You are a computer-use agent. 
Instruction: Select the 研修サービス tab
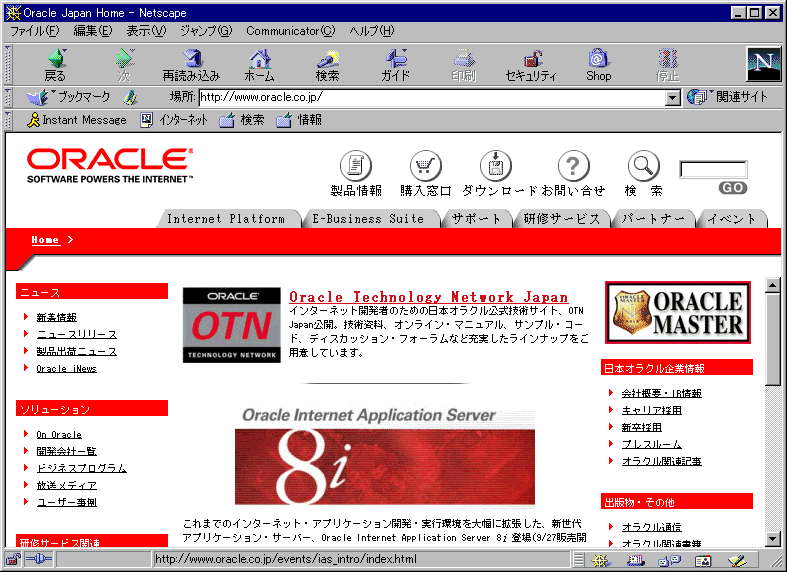562,219
